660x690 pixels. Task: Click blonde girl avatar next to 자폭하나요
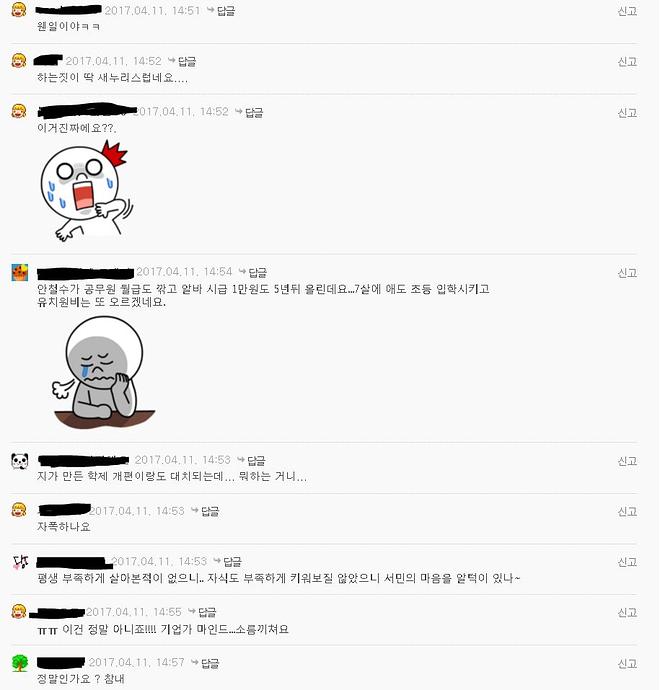[18, 510]
